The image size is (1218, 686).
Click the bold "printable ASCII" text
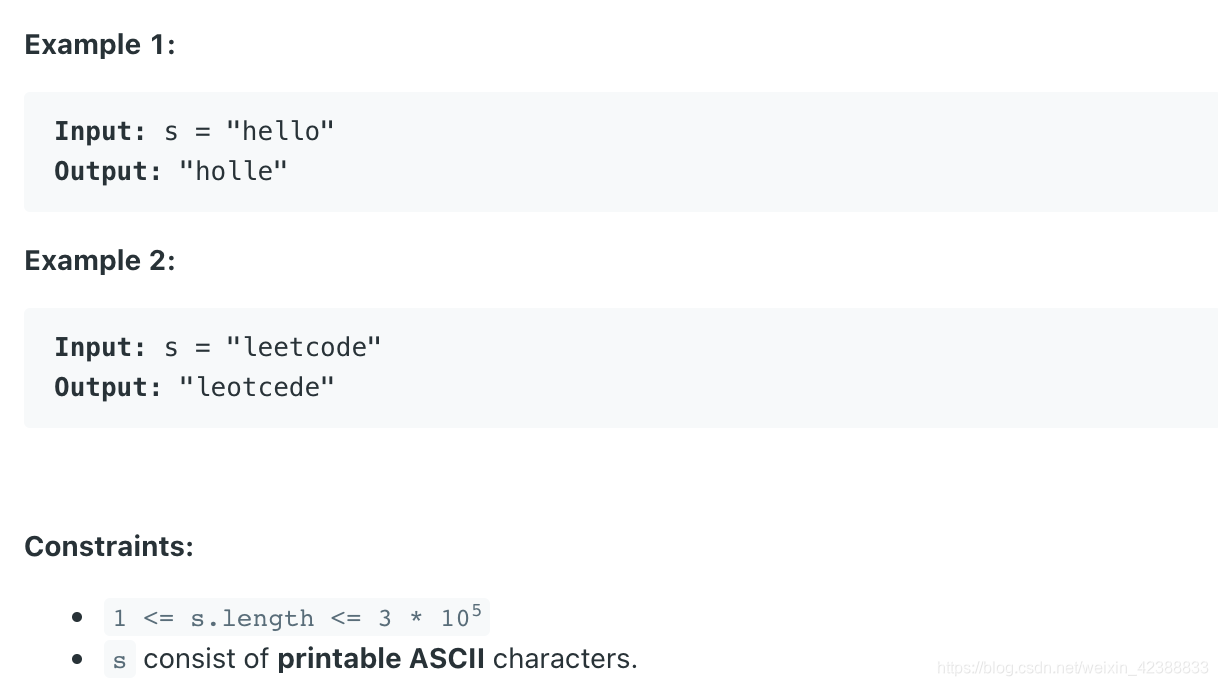pos(381,659)
